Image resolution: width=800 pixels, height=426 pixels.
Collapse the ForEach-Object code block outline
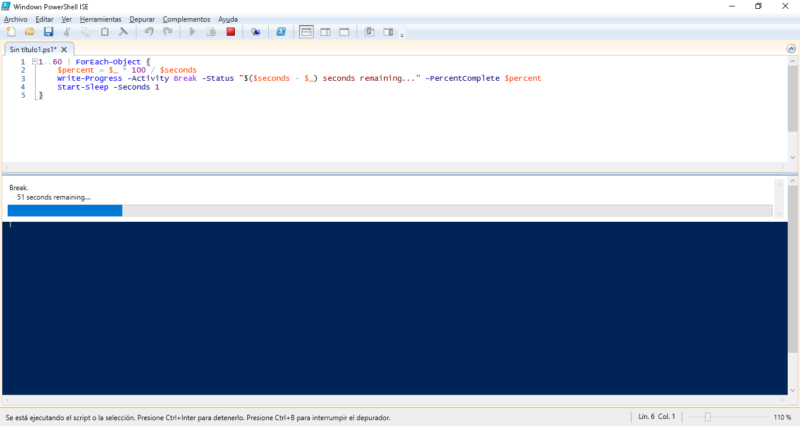34,62
